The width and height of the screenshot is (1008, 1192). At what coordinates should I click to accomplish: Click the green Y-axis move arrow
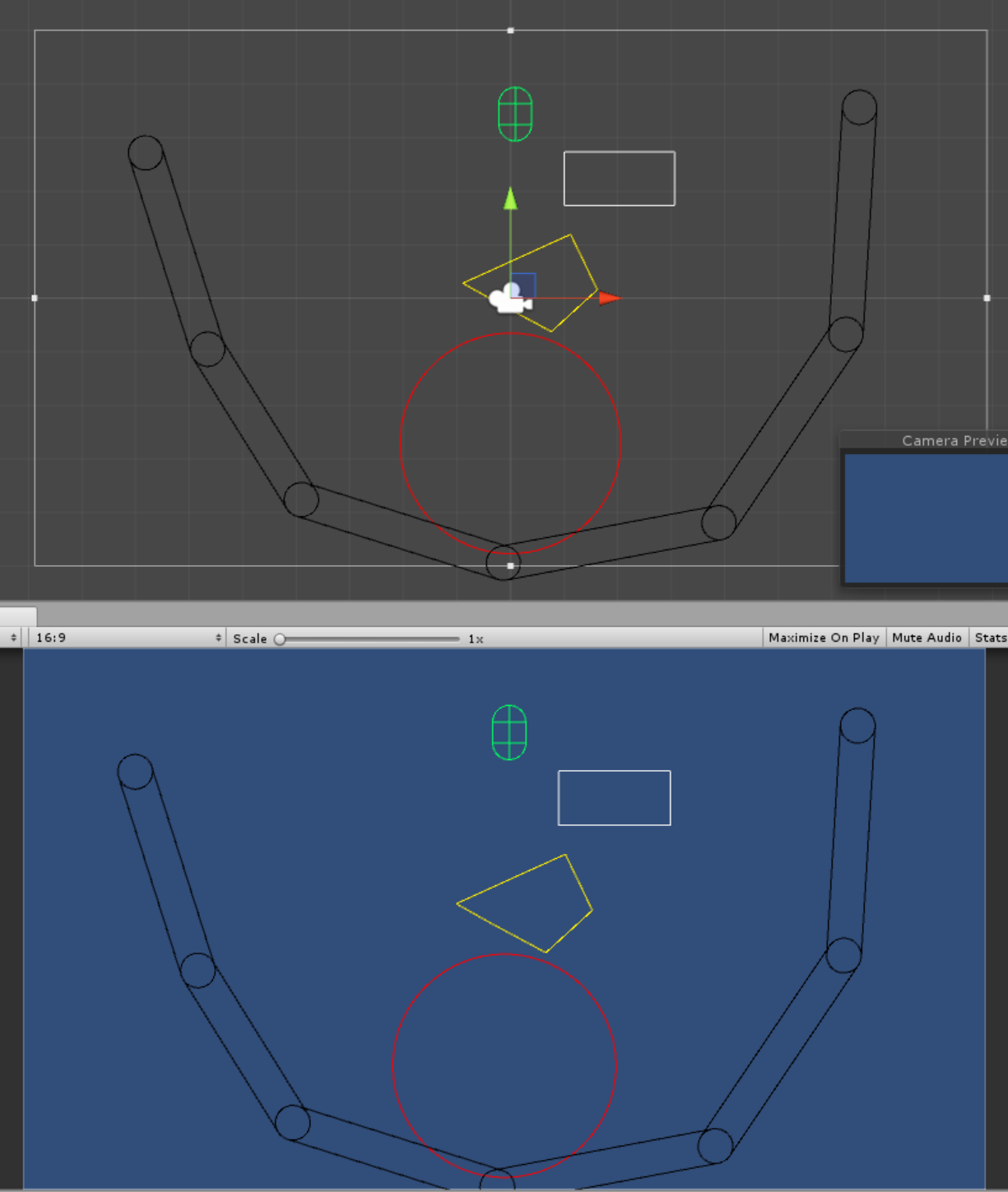coord(510,199)
